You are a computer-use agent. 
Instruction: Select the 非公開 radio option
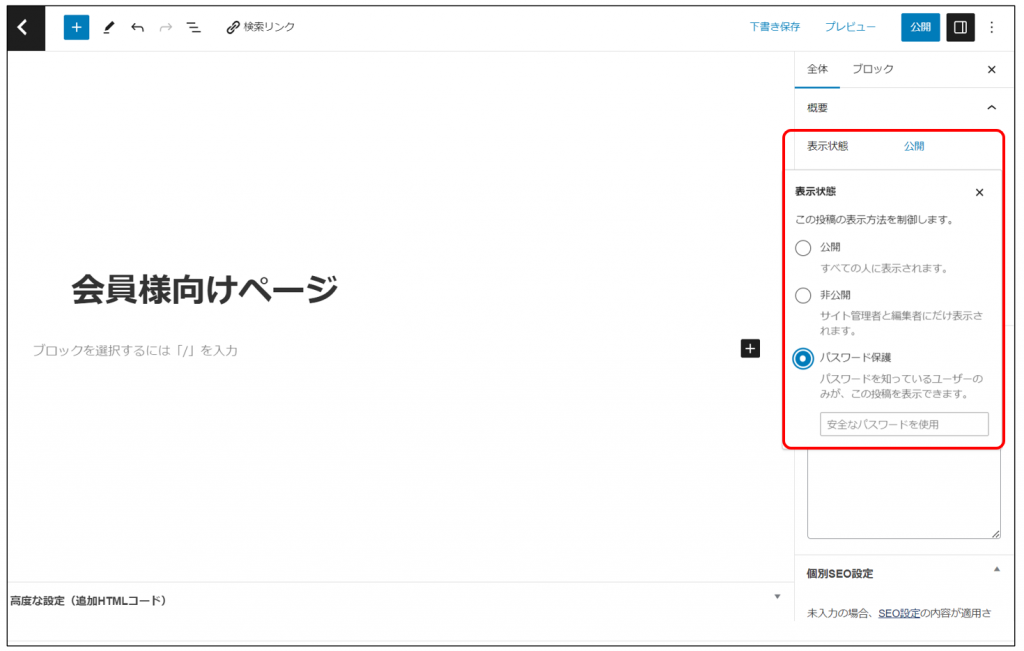point(803,295)
